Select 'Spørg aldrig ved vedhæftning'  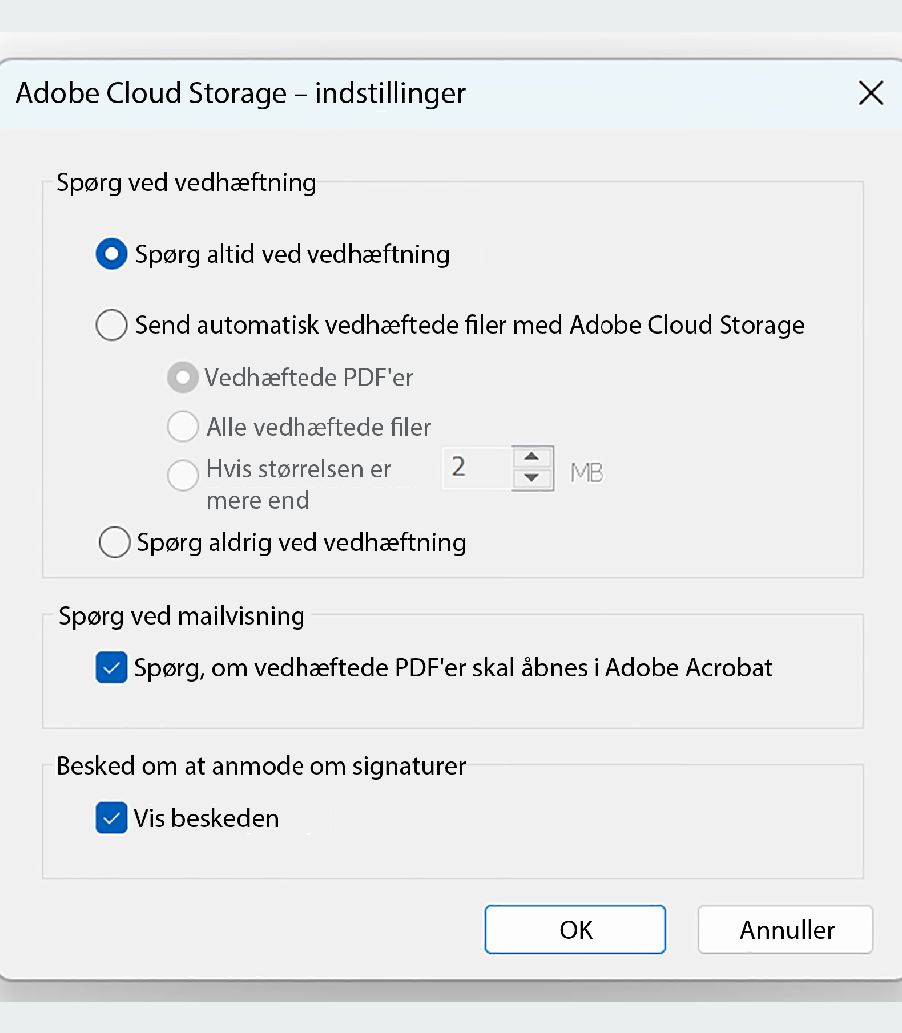(x=114, y=542)
